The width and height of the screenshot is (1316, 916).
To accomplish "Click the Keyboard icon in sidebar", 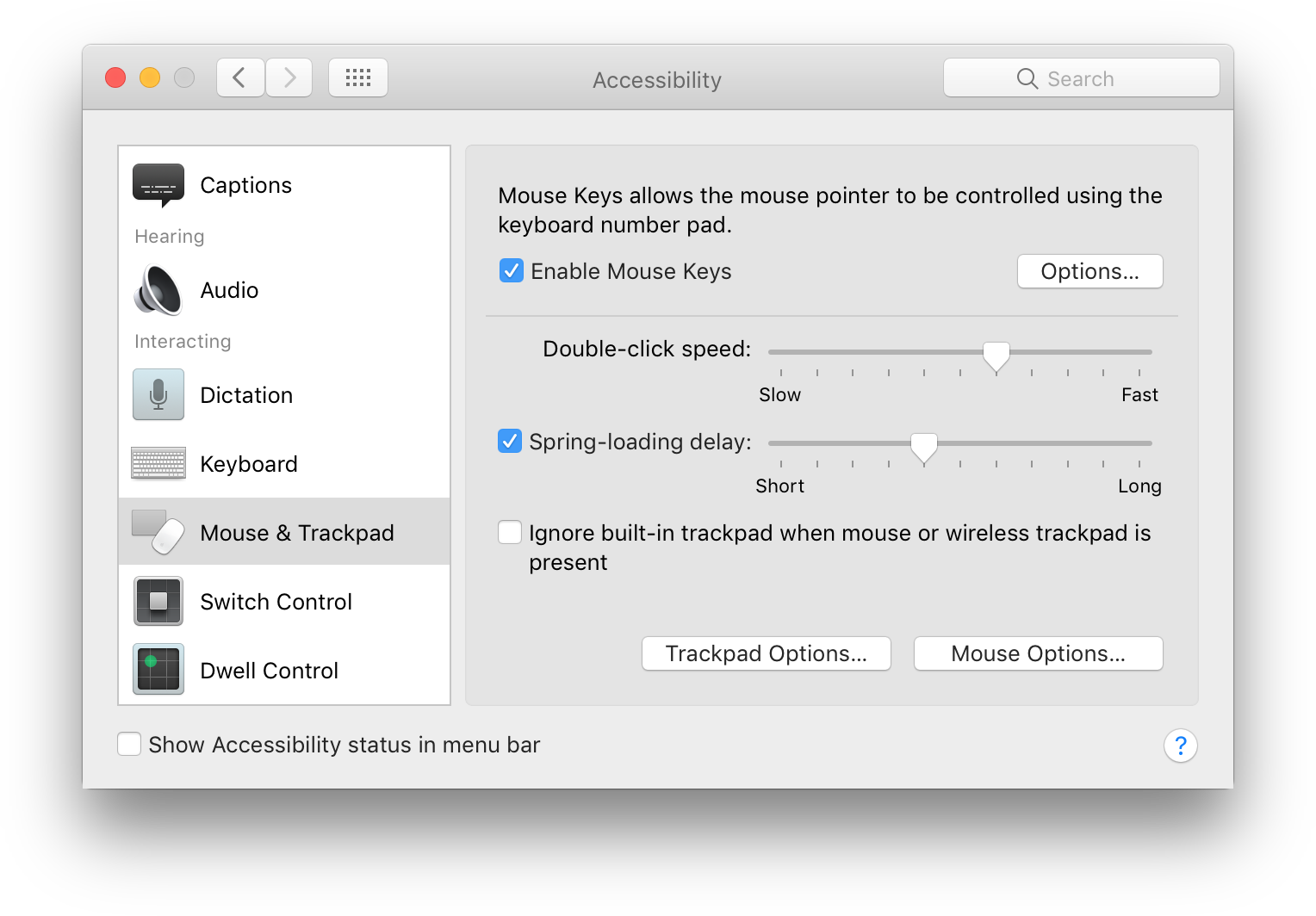I will 158,463.
